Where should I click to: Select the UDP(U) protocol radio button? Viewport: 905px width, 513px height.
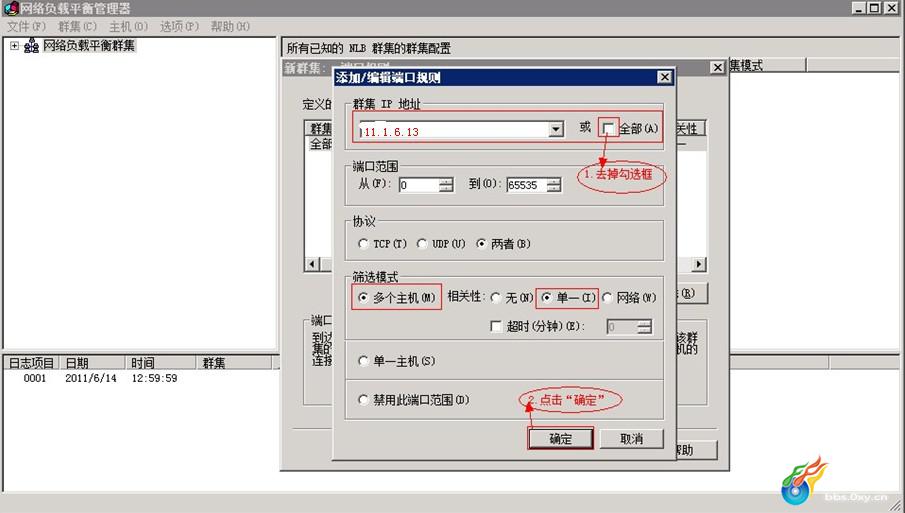pyautogui.click(x=422, y=244)
